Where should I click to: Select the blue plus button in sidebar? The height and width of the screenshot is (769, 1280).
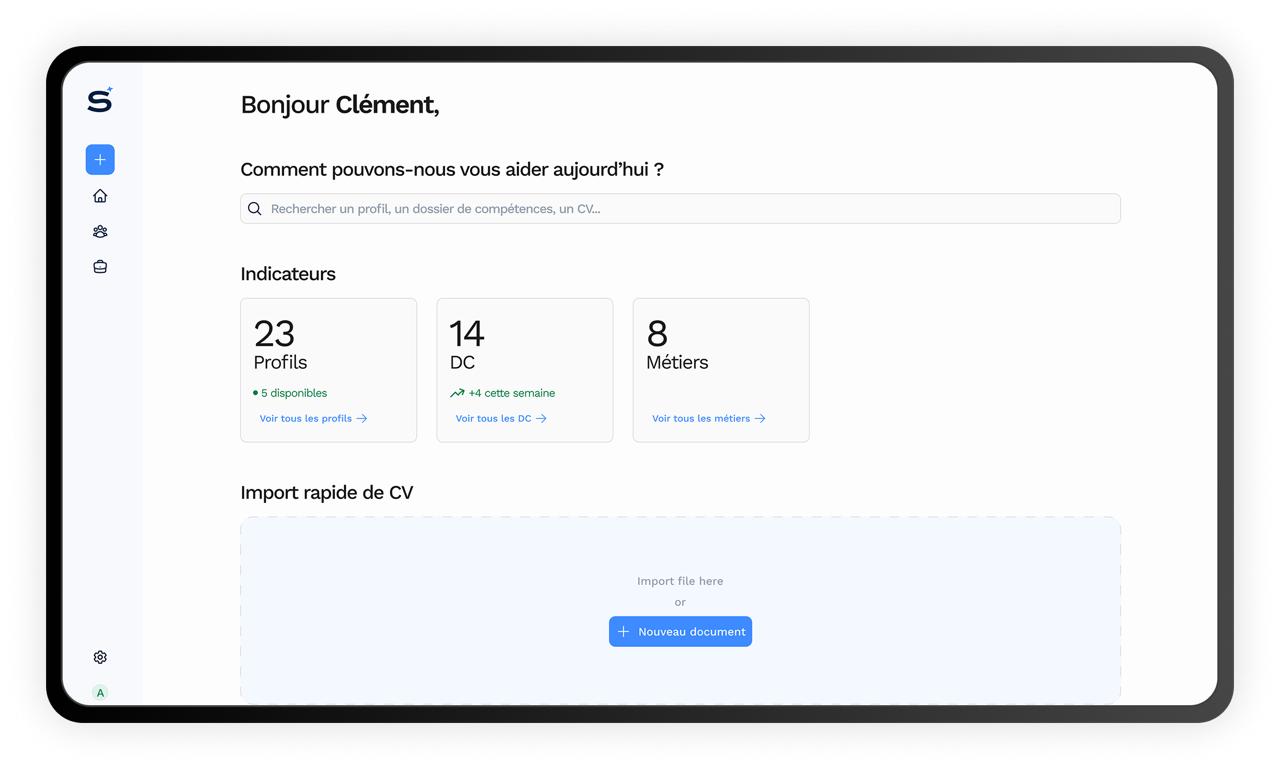(x=99, y=159)
